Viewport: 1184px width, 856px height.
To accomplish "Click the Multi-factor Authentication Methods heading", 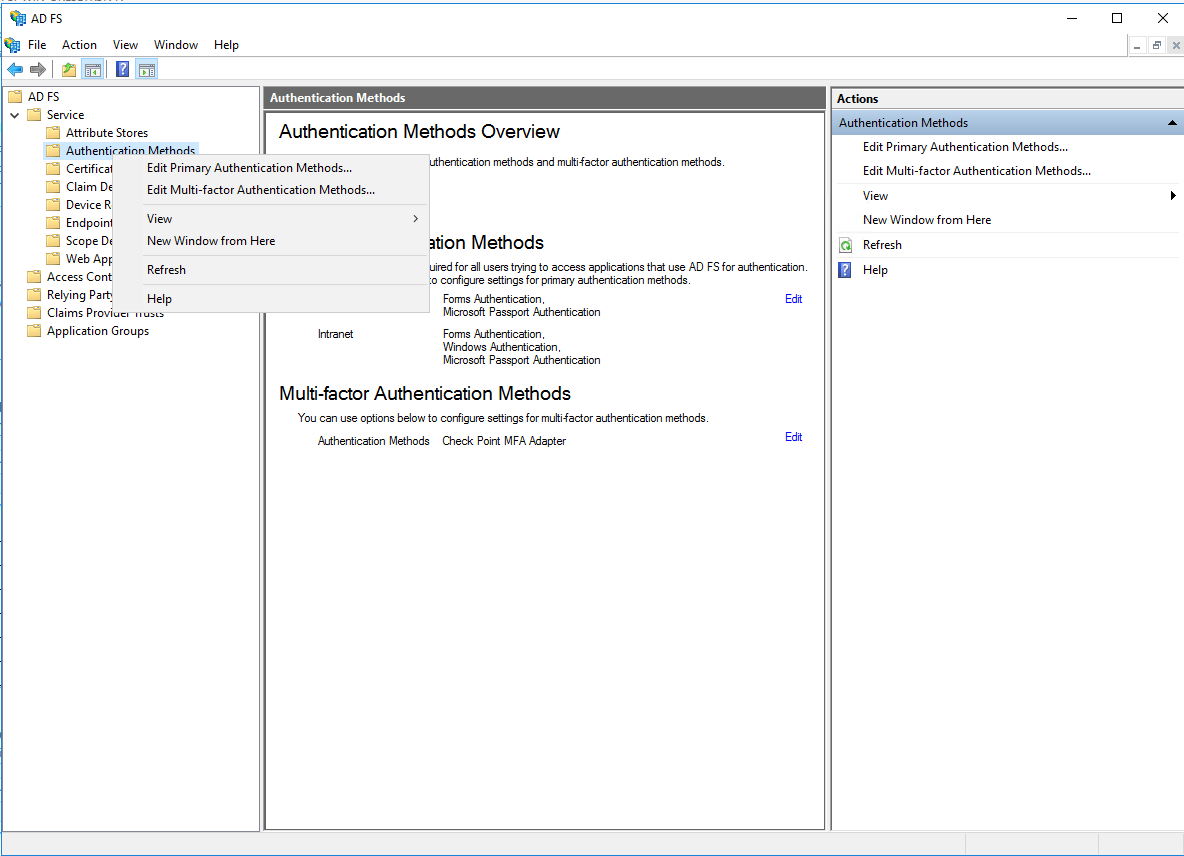I will tap(424, 393).
